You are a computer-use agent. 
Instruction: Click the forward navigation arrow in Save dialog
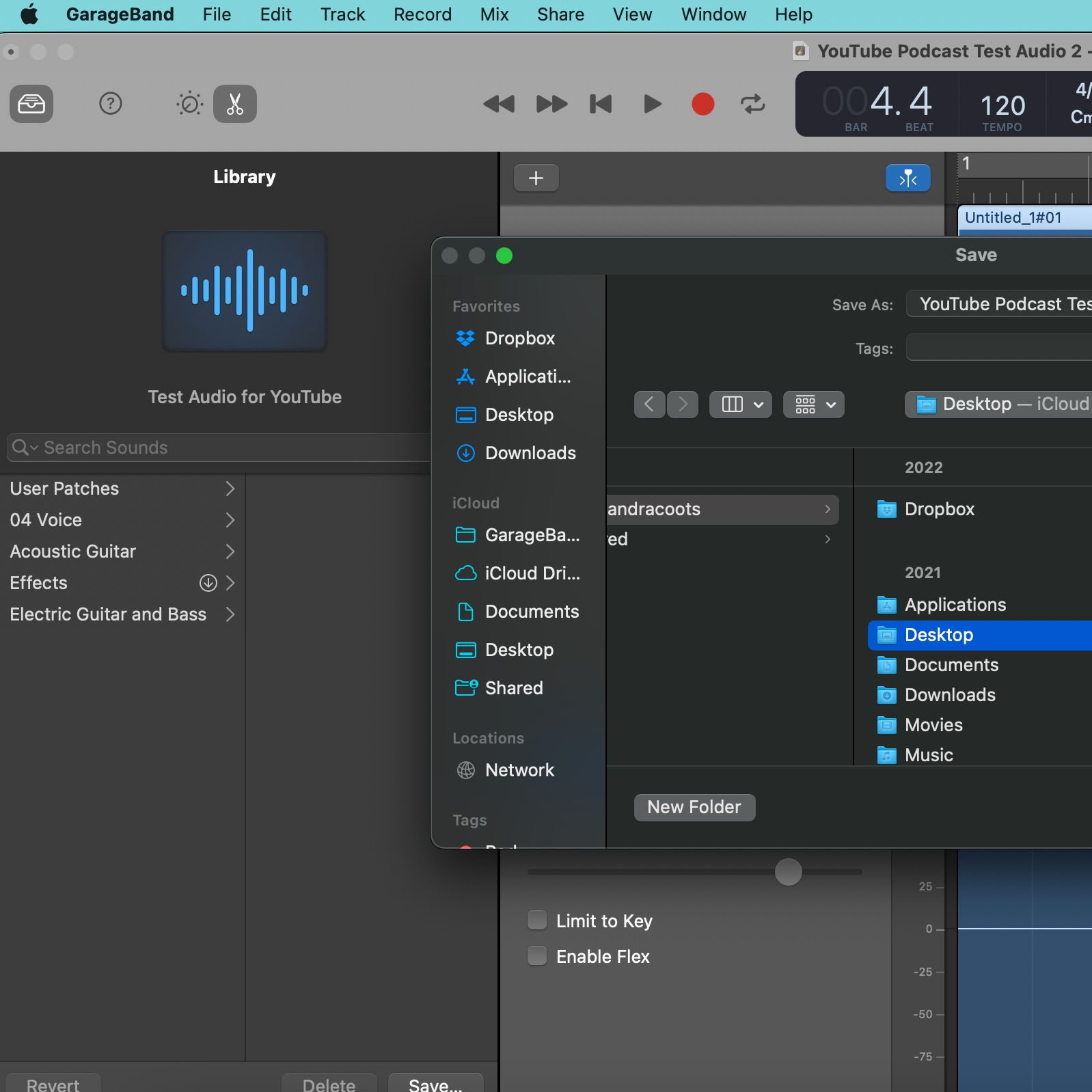pos(683,405)
